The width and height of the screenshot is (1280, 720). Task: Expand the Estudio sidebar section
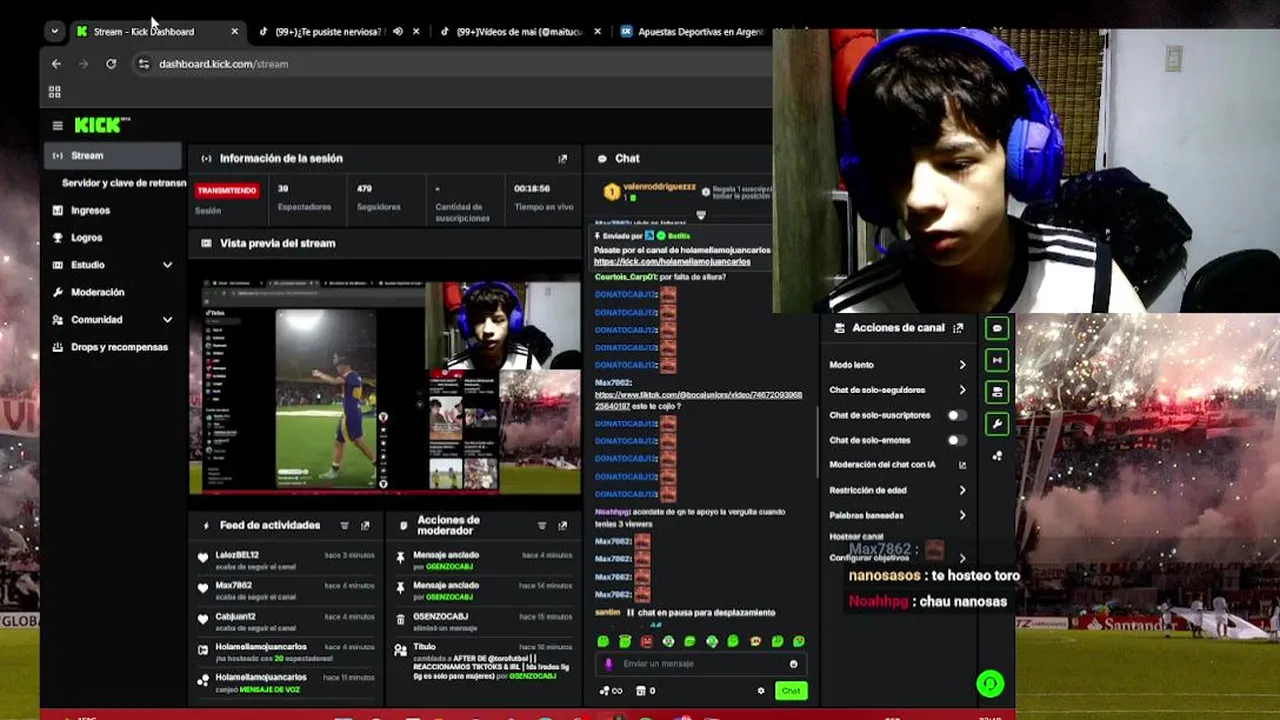coord(167,265)
